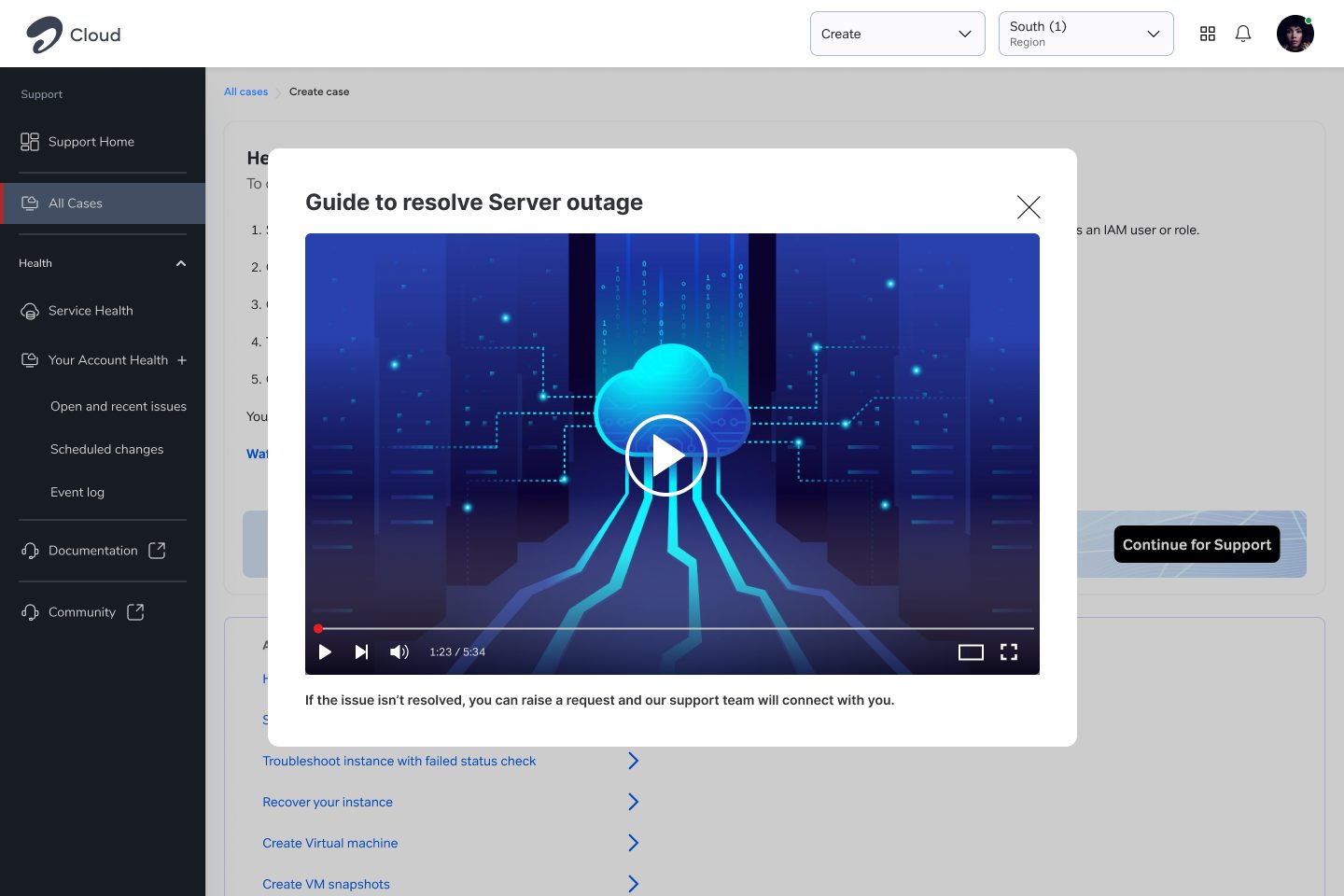
Task: Open Open and recent issues
Action: point(119,407)
